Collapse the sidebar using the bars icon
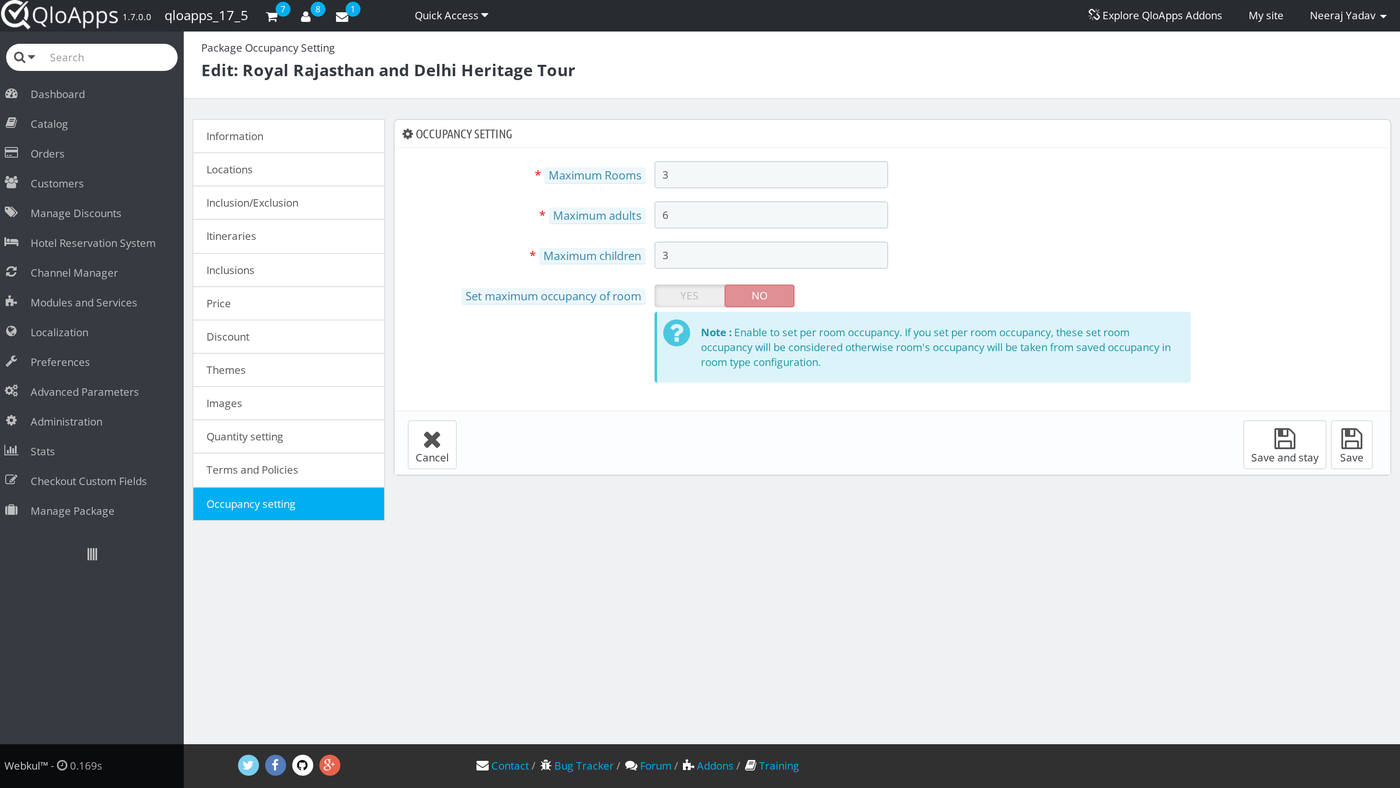1400x788 pixels. [x=92, y=554]
